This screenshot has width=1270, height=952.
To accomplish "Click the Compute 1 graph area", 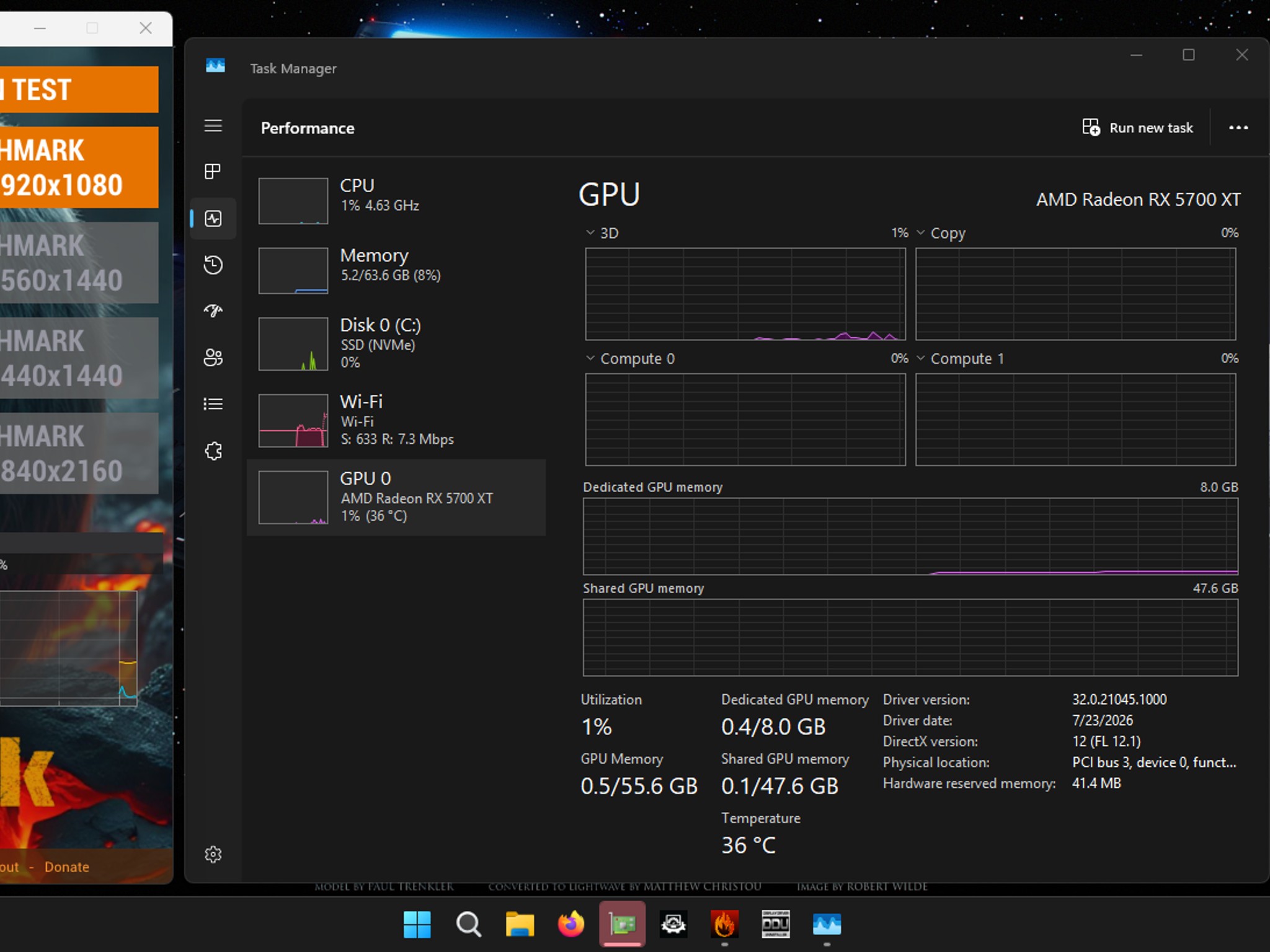I will coord(1075,420).
